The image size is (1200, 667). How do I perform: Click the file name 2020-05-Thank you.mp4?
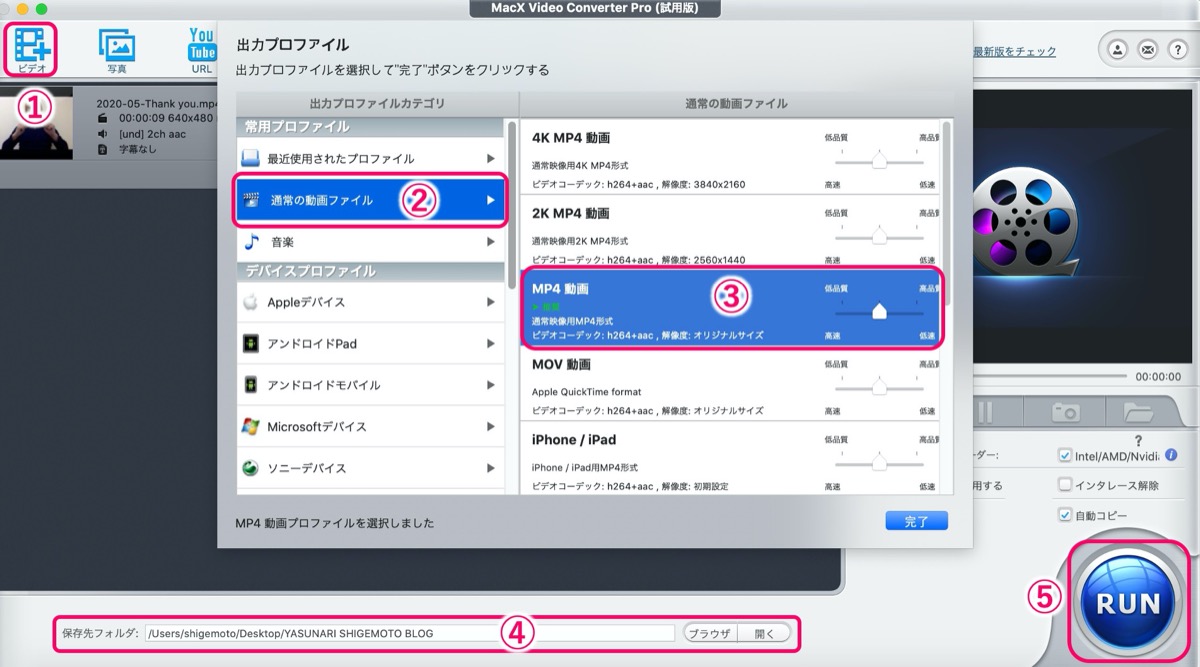pos(156,103)
